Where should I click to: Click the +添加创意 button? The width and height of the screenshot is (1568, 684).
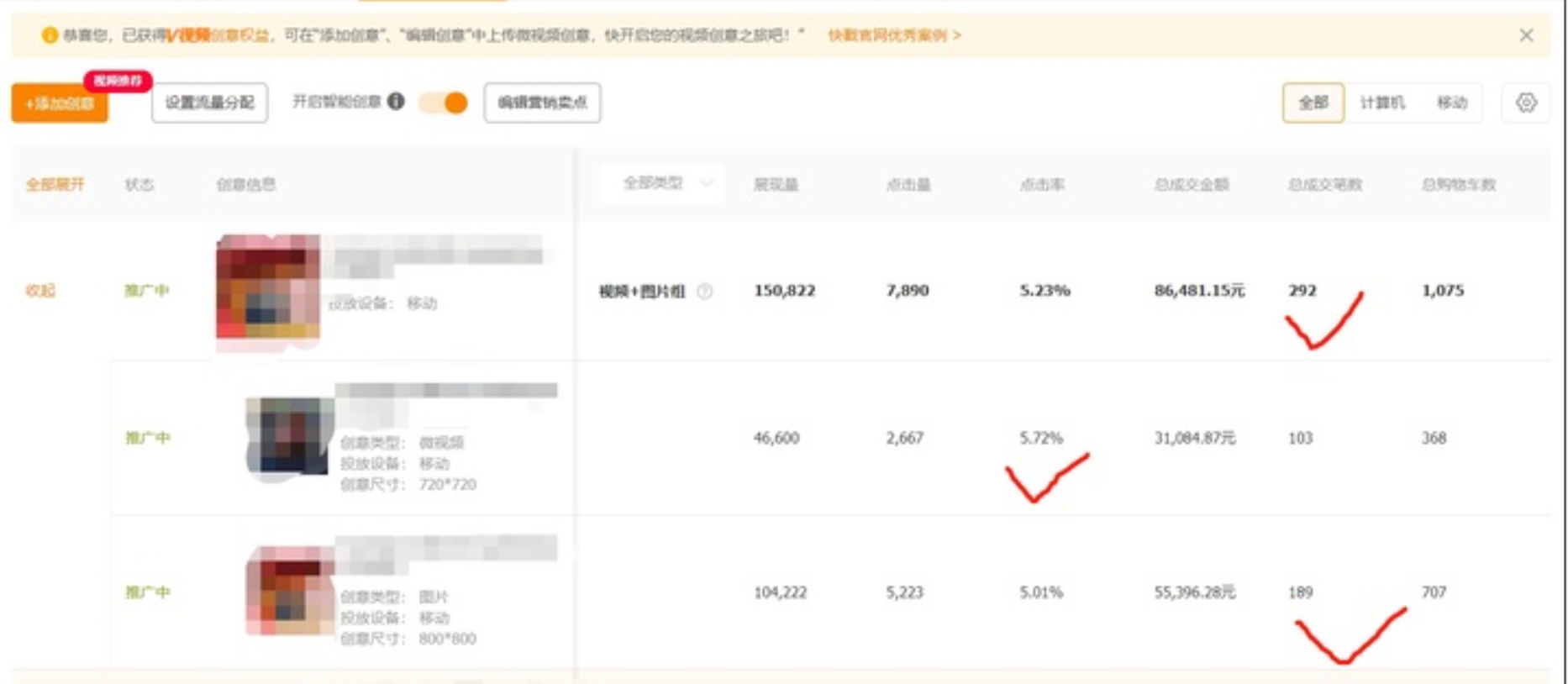(x=60, y=104)
